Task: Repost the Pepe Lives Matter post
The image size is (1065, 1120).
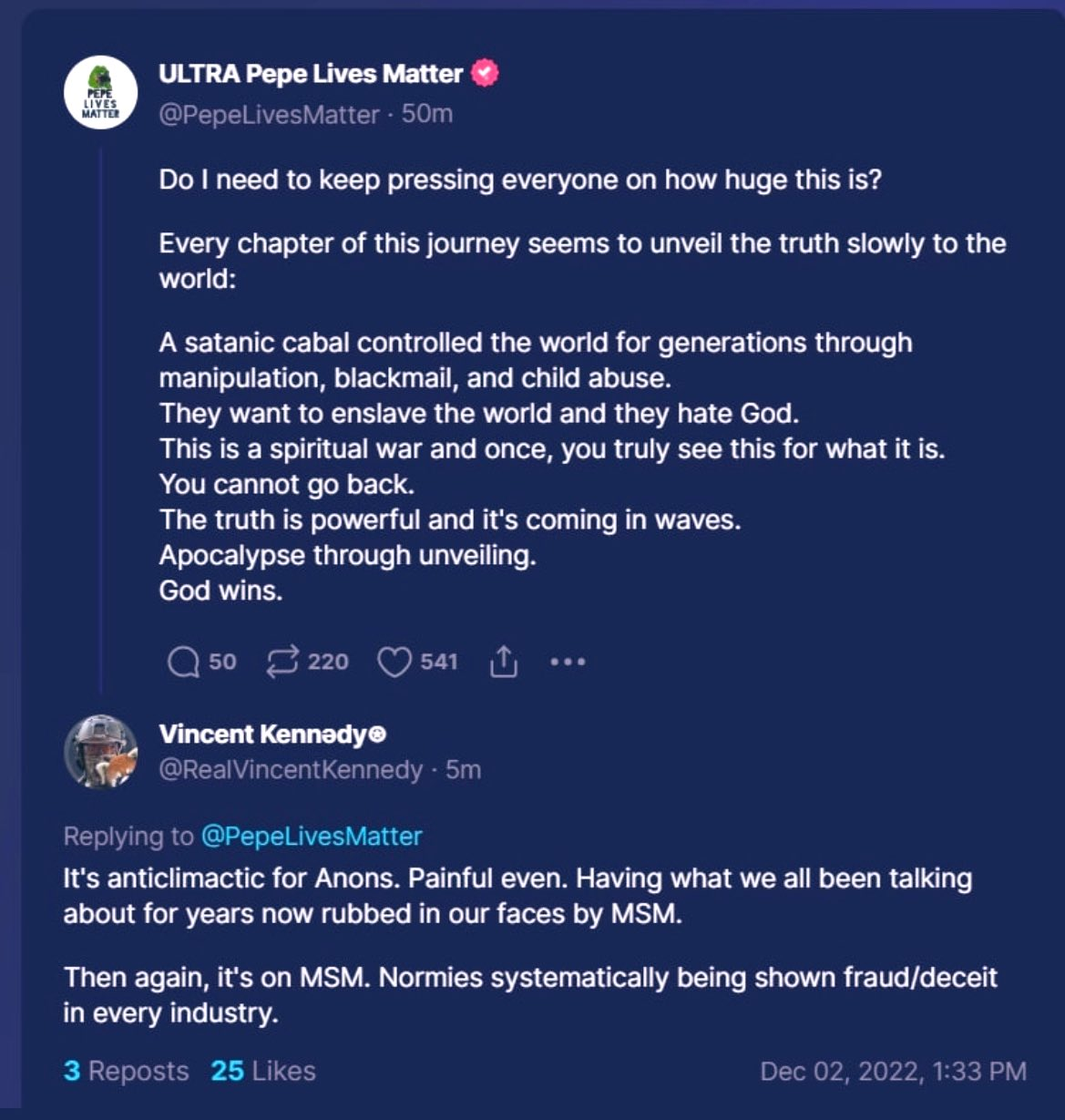Action: 282,662
